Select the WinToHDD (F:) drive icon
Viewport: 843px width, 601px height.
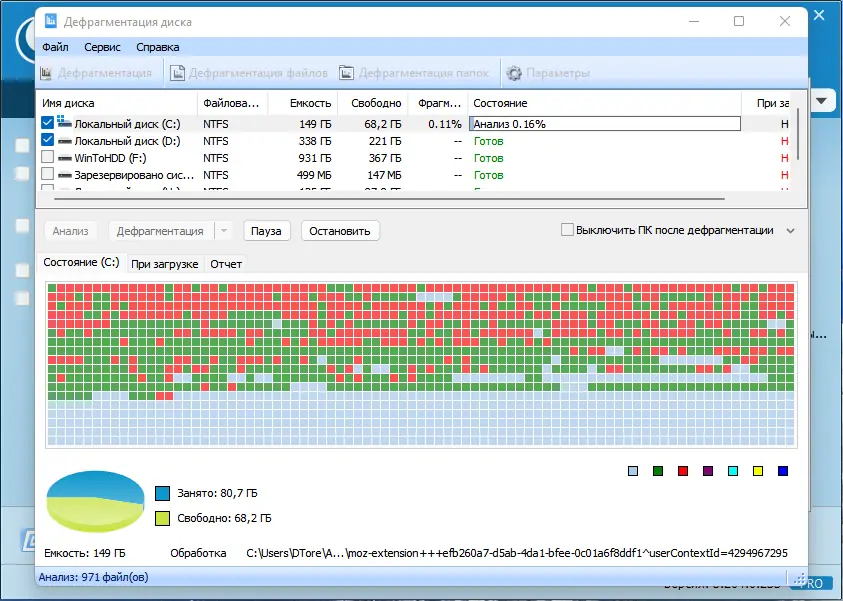pos(65,158)
